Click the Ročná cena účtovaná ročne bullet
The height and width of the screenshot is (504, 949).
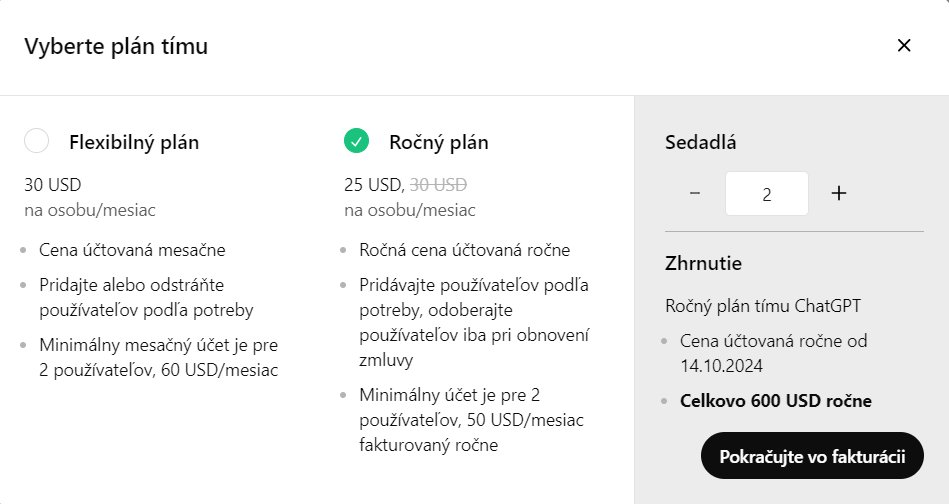tap(465, 250)
